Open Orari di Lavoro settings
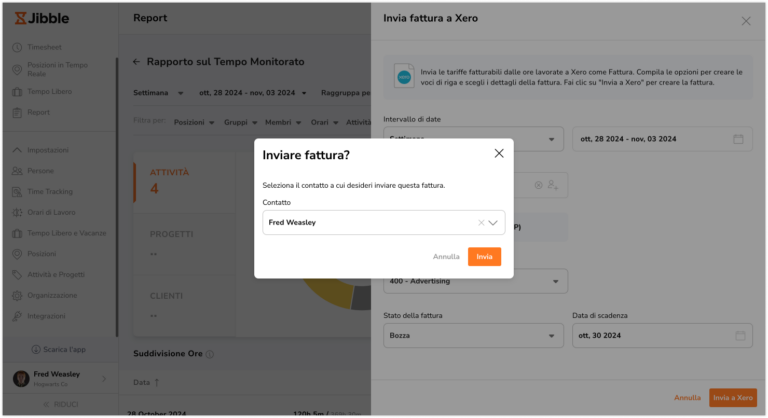This screenshot has width=768, height=418. [51, 212]
